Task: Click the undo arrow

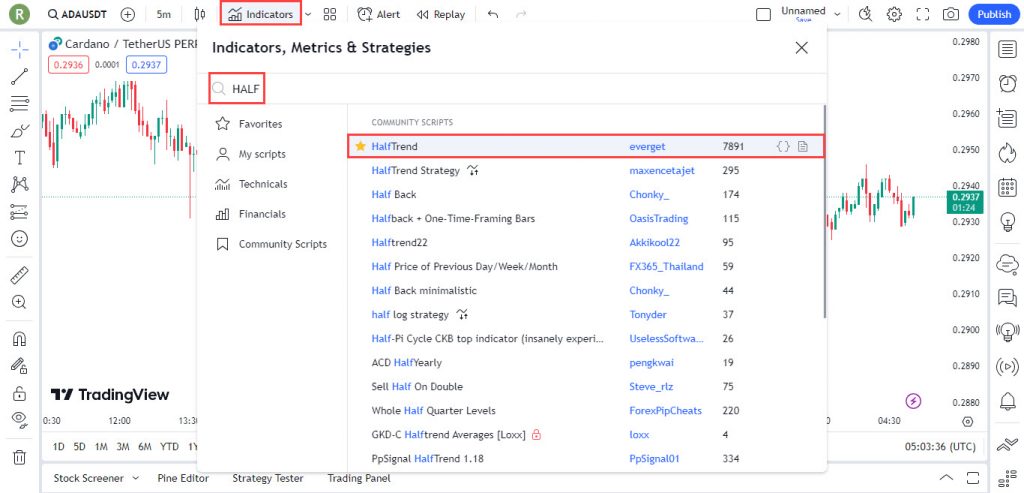Action: [493, 14]
